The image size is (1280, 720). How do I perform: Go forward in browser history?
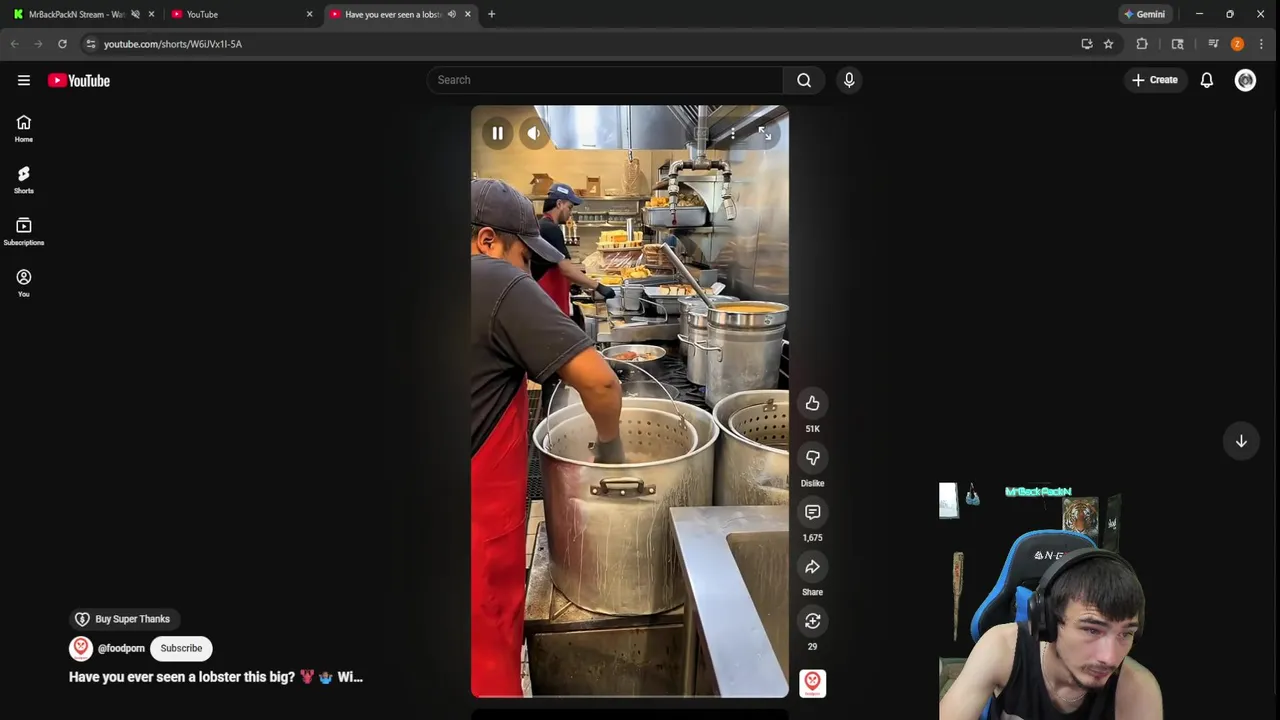[x=38, y=44]
